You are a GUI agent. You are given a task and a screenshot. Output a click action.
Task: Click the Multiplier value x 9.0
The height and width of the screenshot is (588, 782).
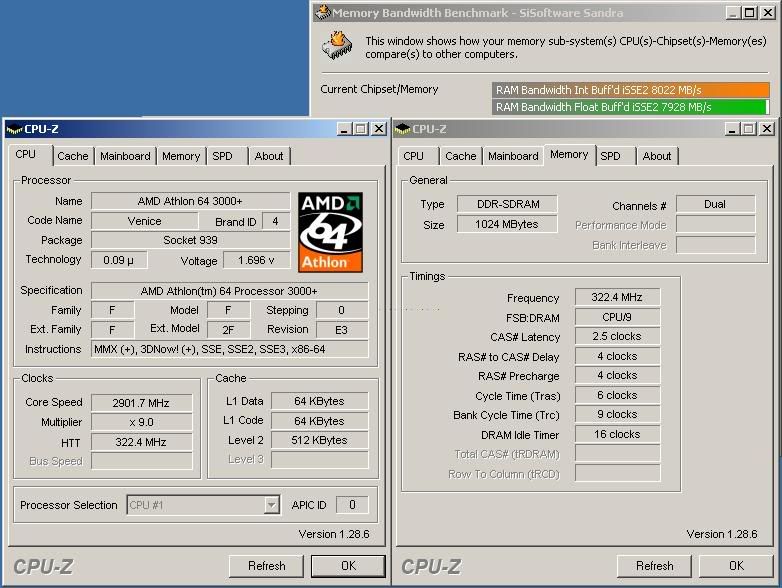click(142, 422)
